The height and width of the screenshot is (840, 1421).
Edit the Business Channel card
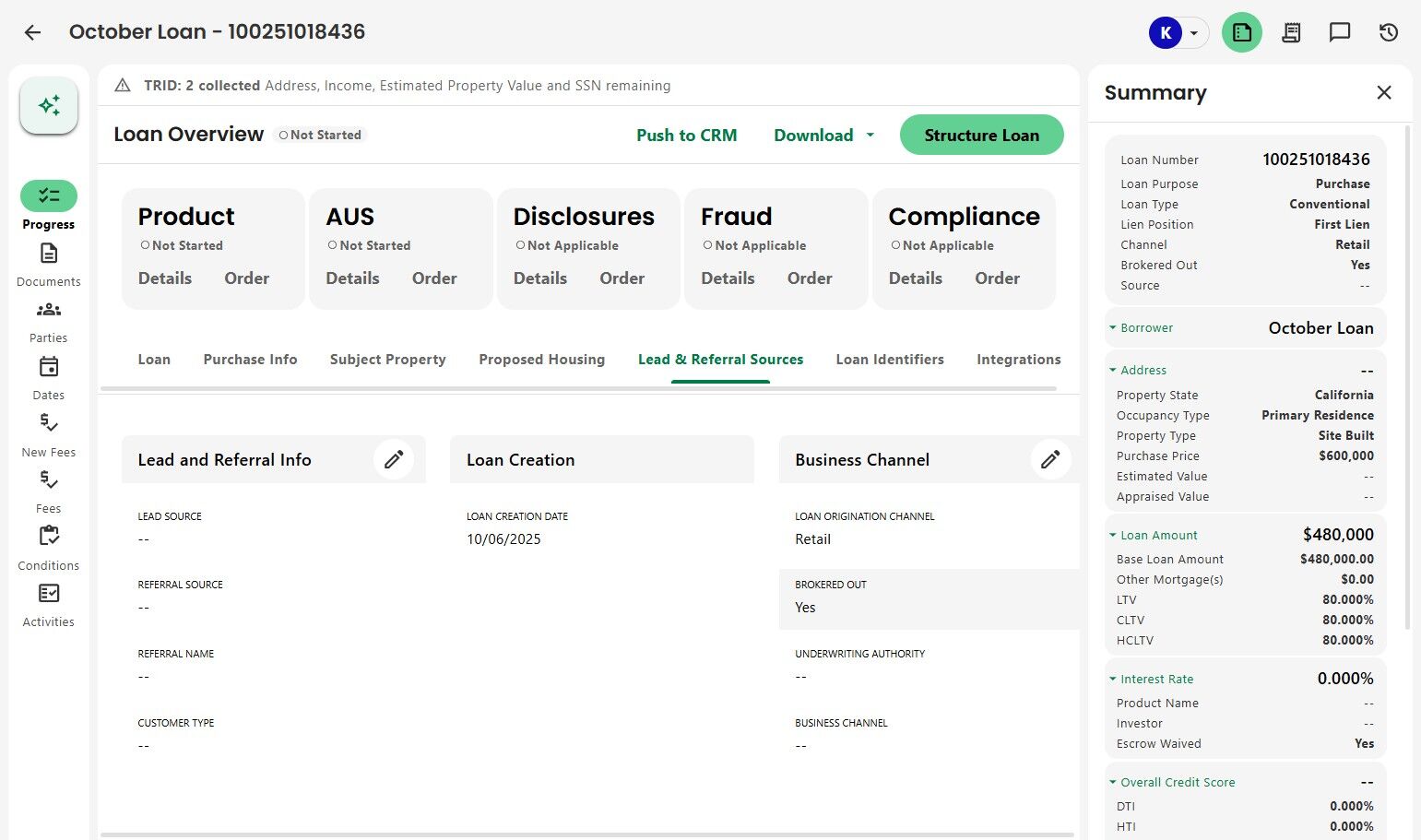pyautogui.click(x=1050, y=459)
